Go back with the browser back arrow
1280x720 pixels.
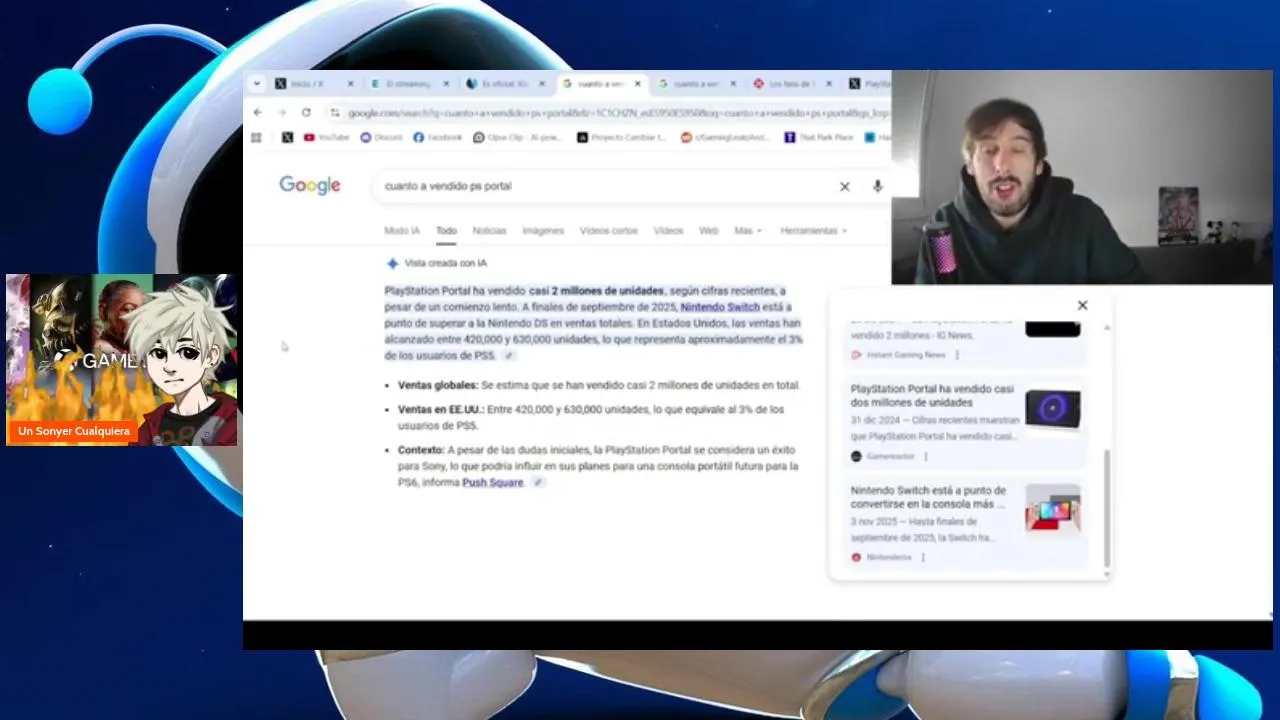[258, 113]
